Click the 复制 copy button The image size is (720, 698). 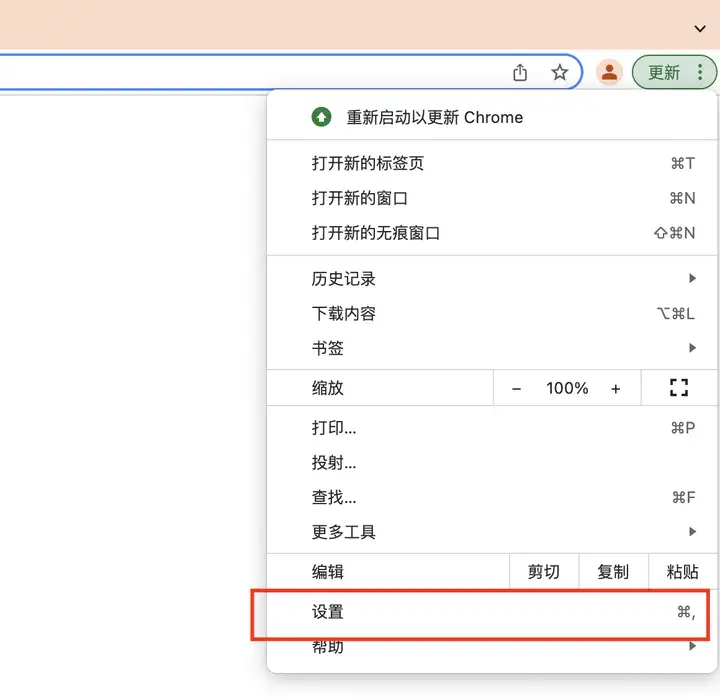[613, 572]
